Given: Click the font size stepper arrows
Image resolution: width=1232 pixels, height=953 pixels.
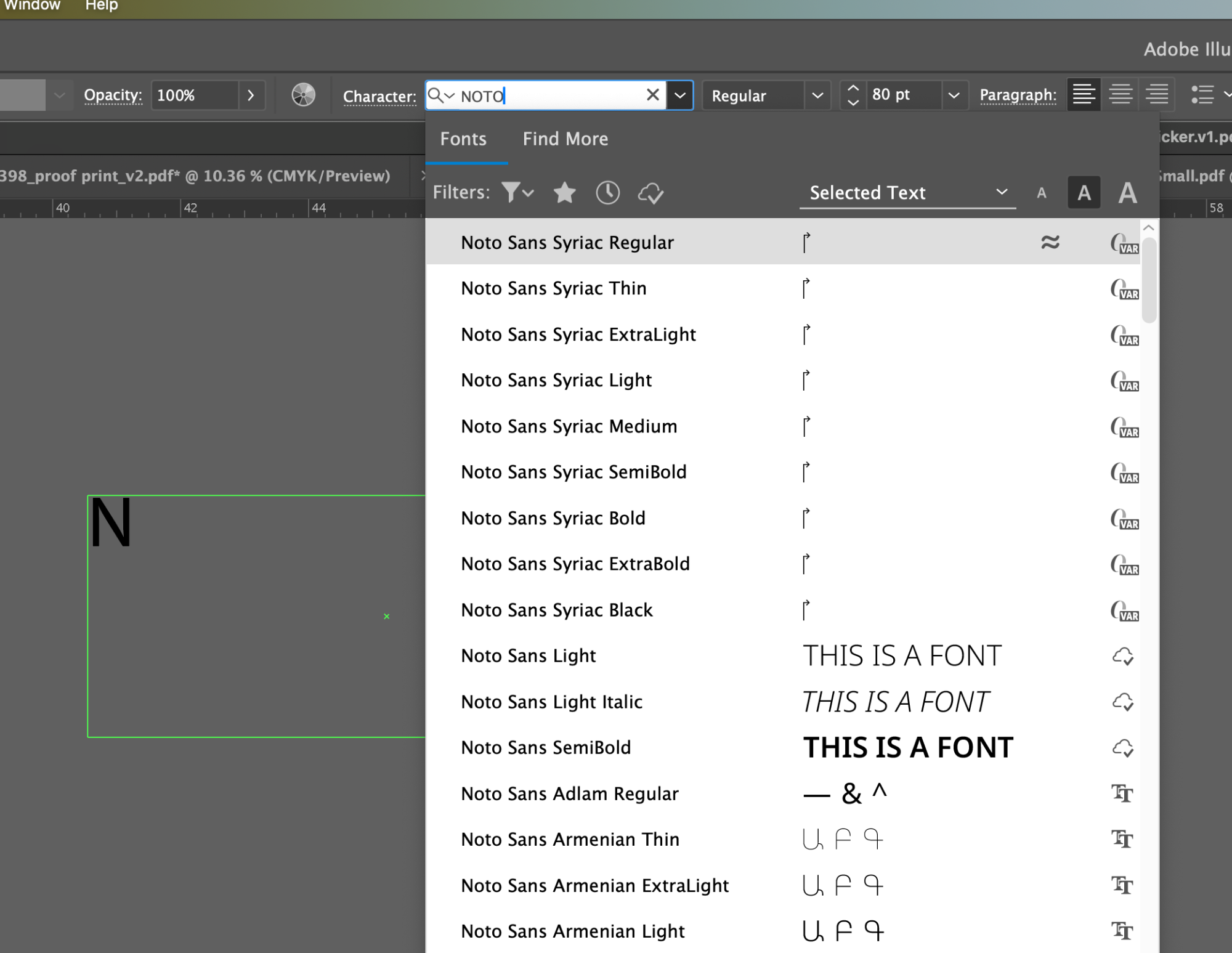Looking at the screenshot, I should (853, 95).
